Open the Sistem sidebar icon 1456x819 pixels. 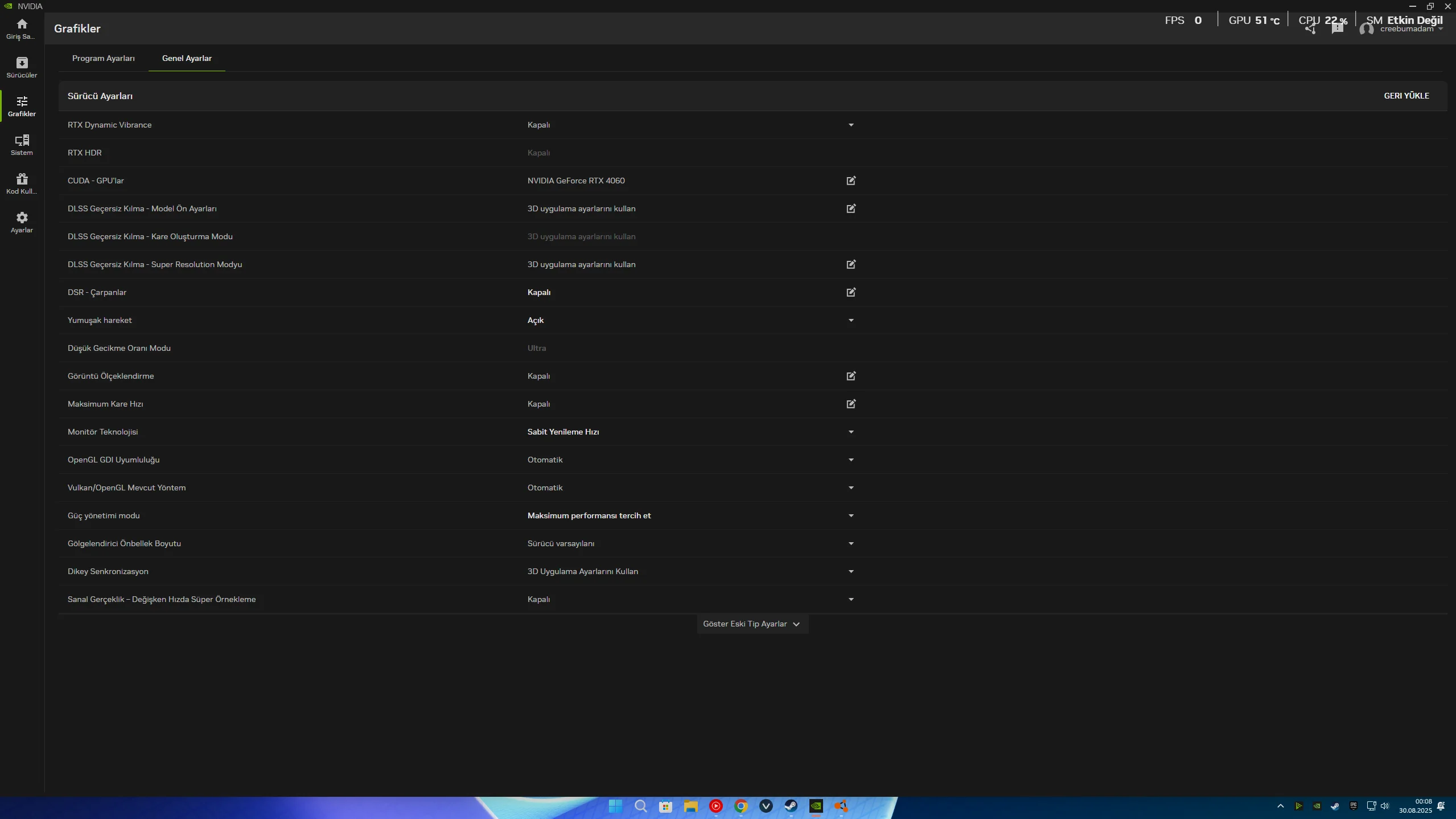click(22, 145)
